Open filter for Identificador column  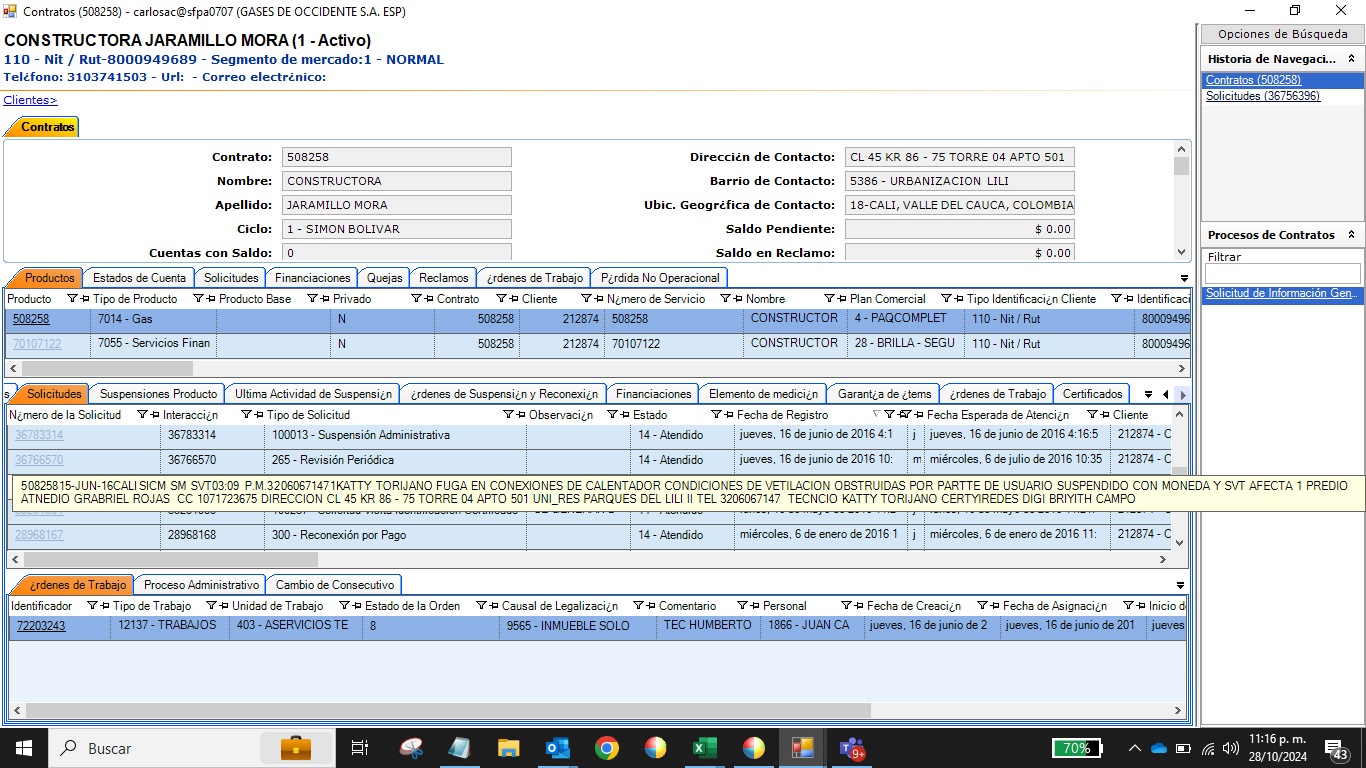91,606
